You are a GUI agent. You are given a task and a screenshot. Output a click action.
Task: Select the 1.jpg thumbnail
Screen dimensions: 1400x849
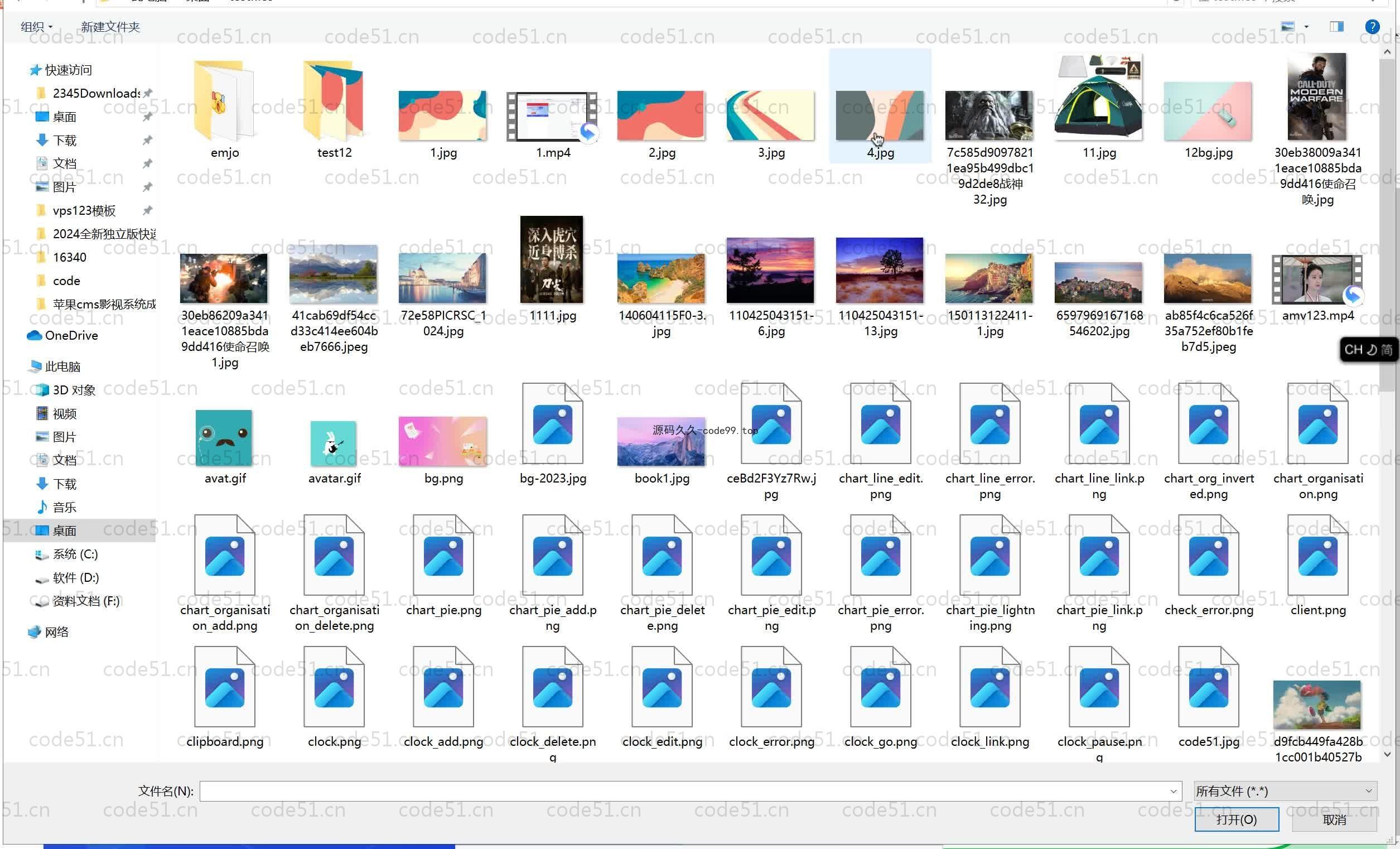tap(443, 117)
